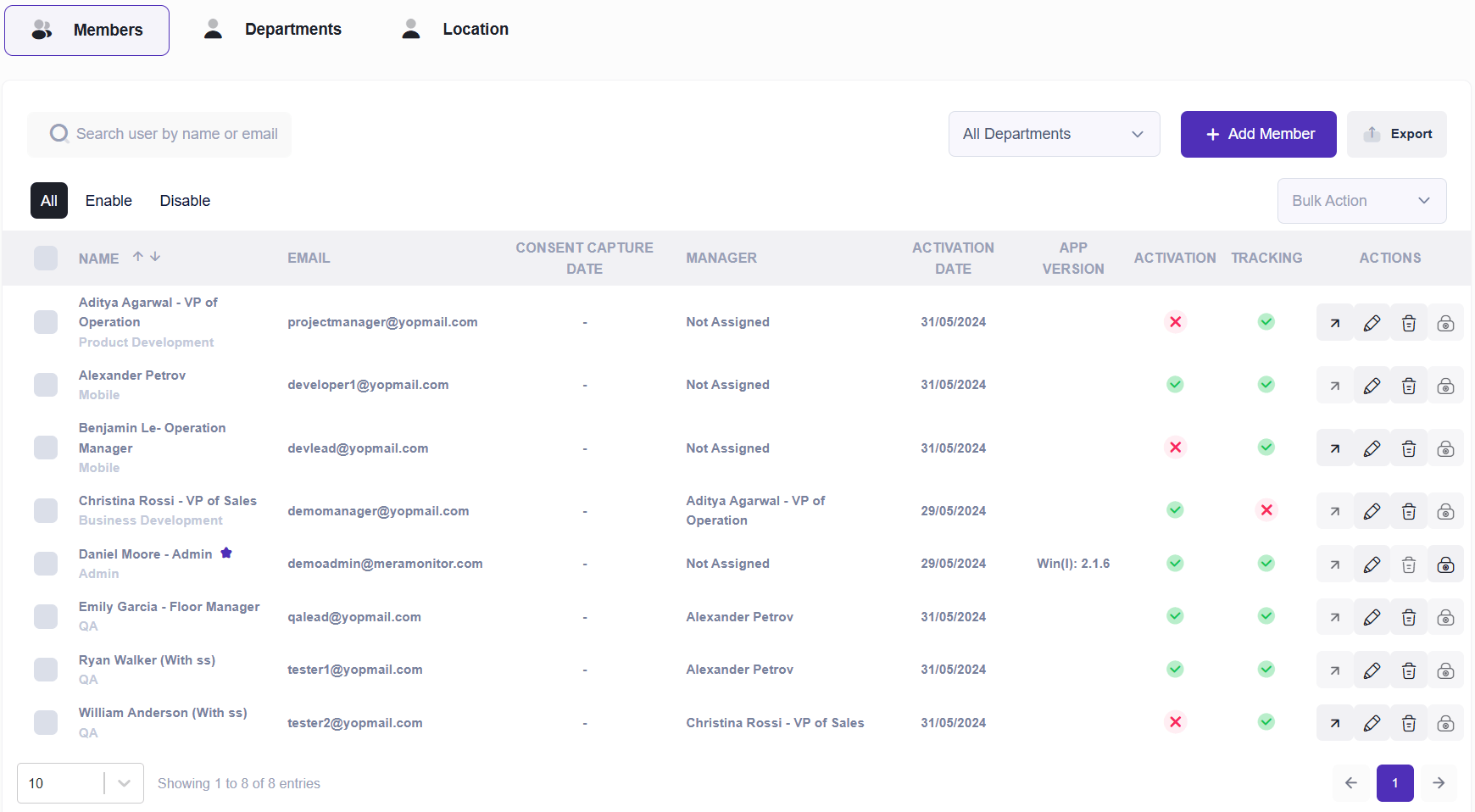Screen dimensions: 1475x812
Task: Edit Aditya Agarwal with pencil icon
Action: [1372, 322]
